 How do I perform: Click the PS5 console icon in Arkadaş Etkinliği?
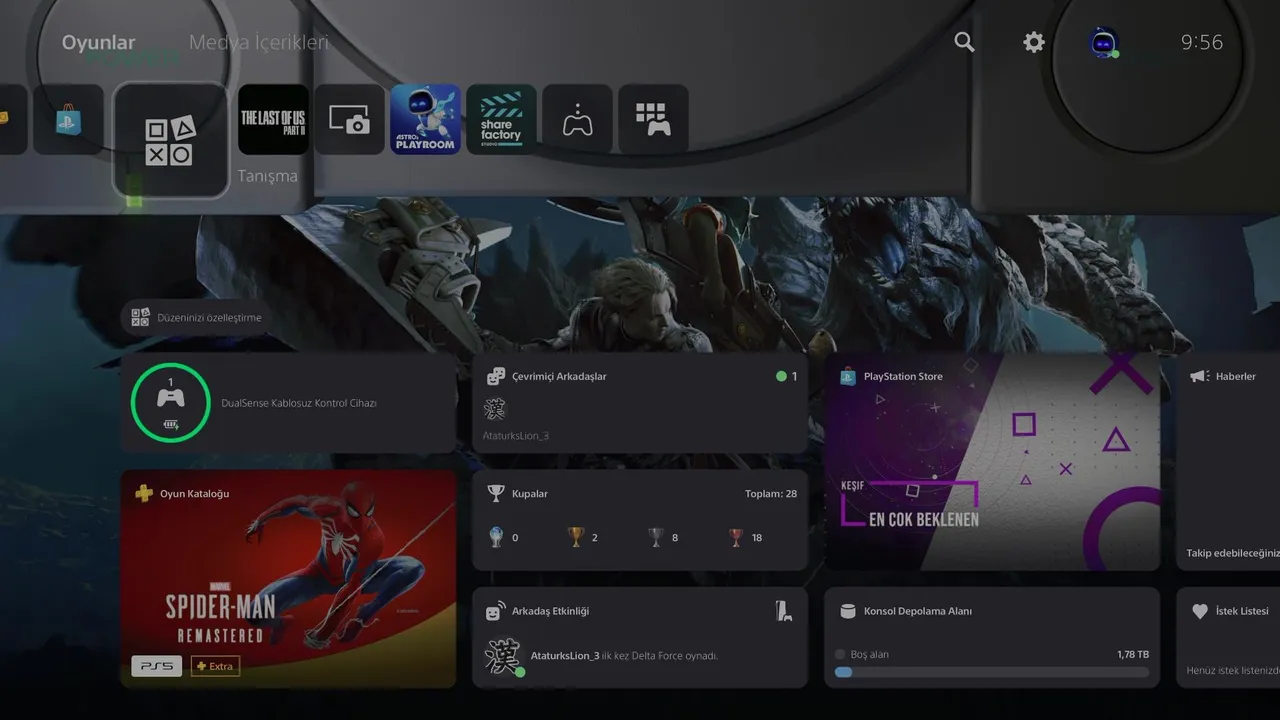point(784,611)
